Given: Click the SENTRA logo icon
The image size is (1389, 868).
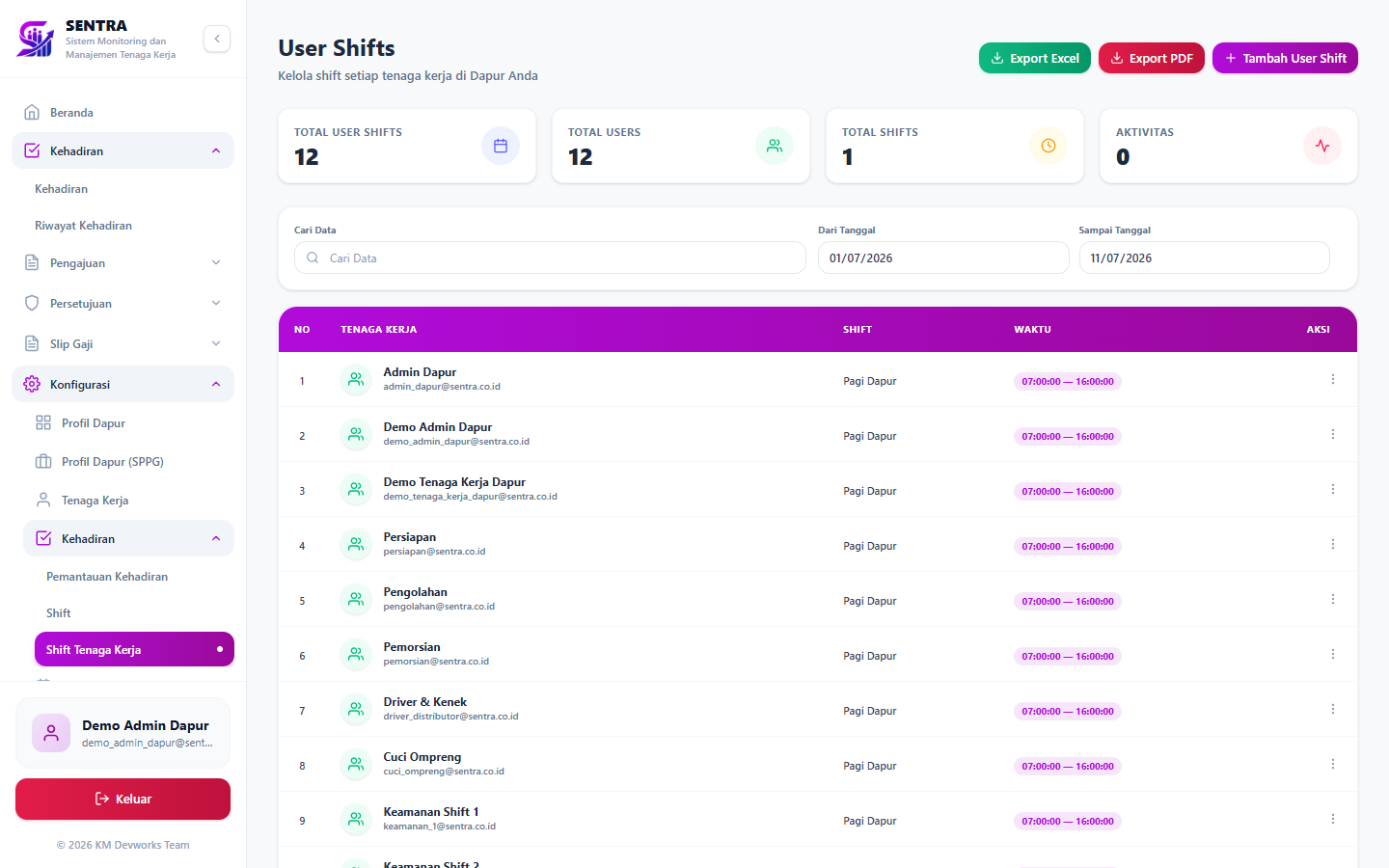Looking at the screenshot, I should coord(36,39).
